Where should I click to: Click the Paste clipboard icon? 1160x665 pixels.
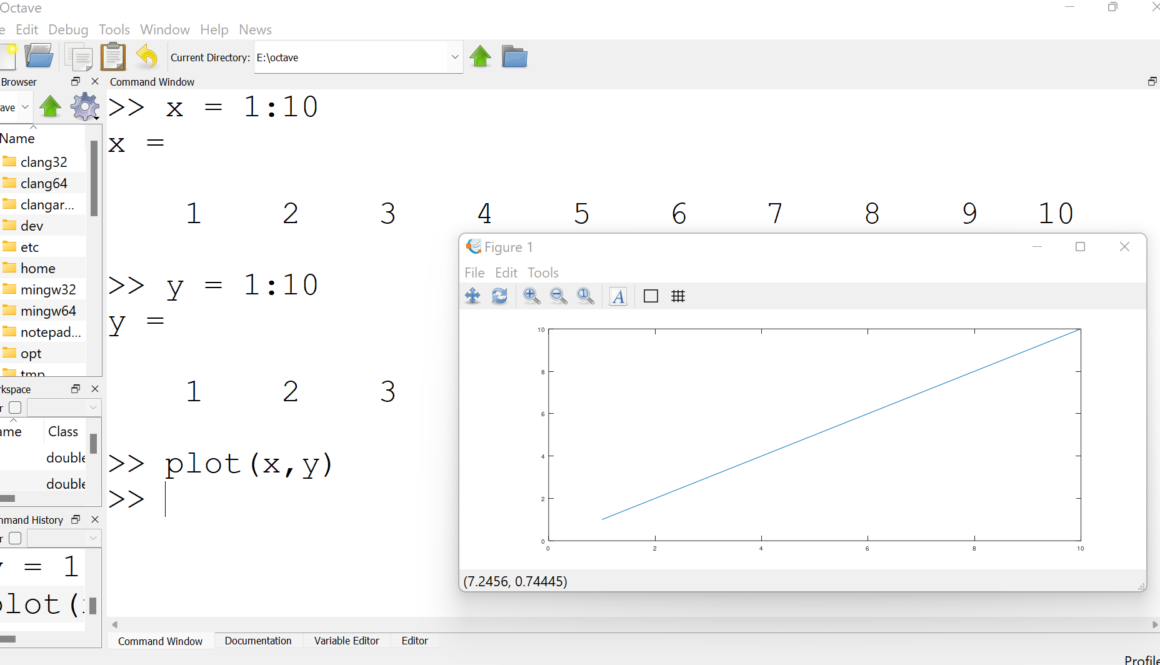pos(113,56)
